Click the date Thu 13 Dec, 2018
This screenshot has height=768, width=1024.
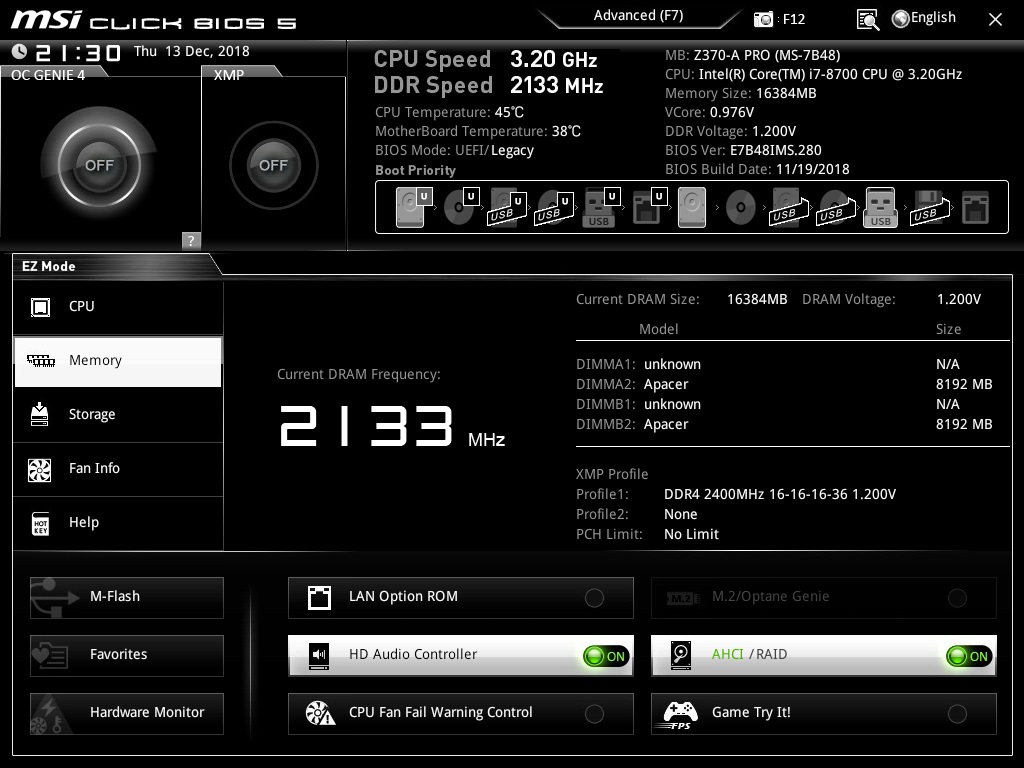point(191,51)
